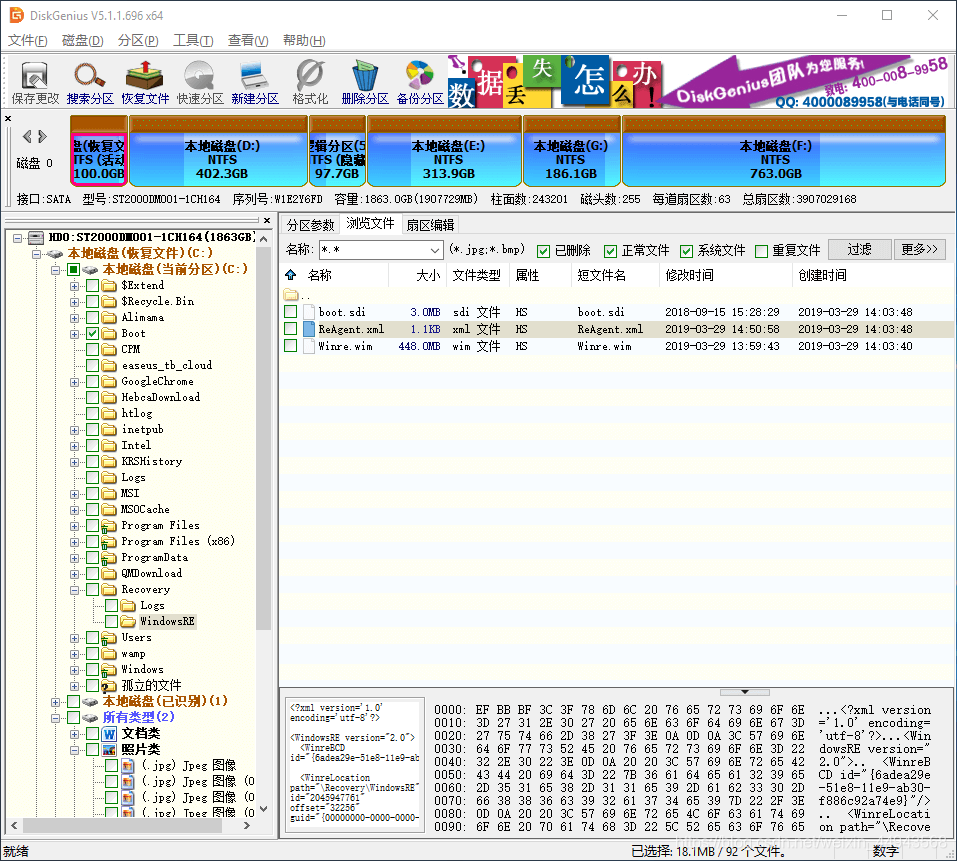Viewport: 957px width, 861px height.
Task: Collapse the 照片类 photo category node
Action: pos(74,750)
